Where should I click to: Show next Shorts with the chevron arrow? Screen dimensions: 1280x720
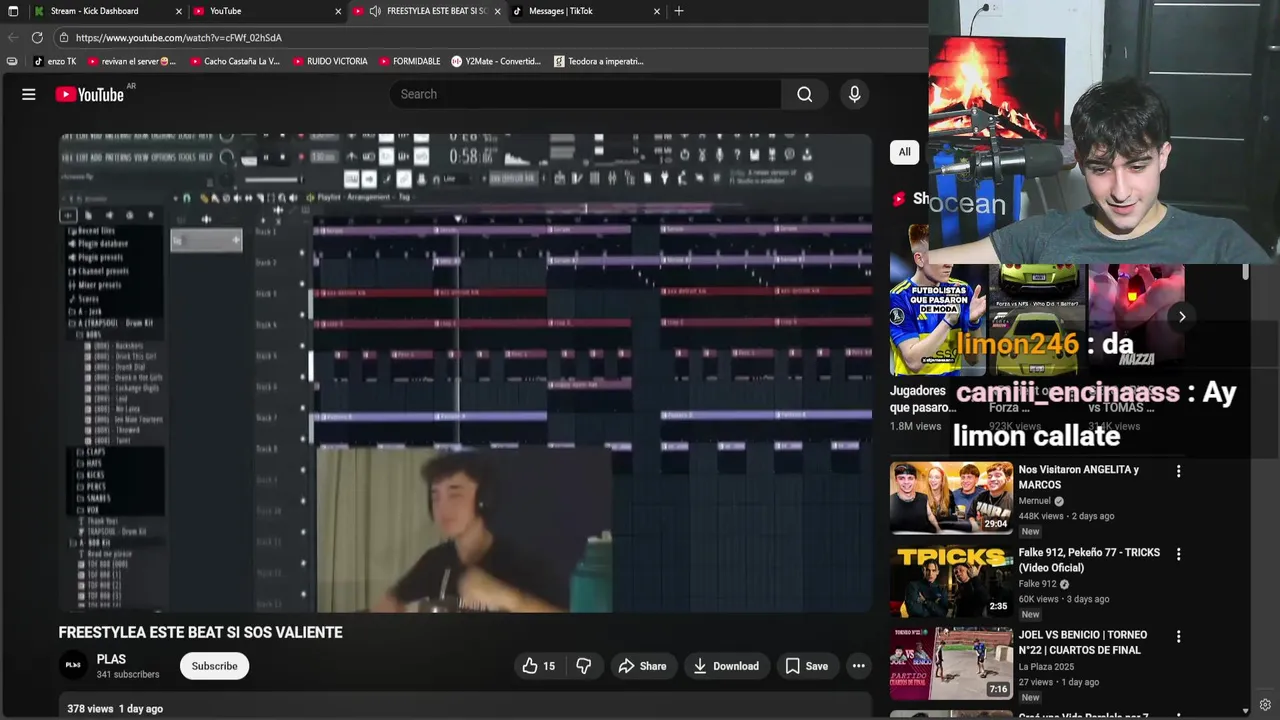pos(1182,317)
